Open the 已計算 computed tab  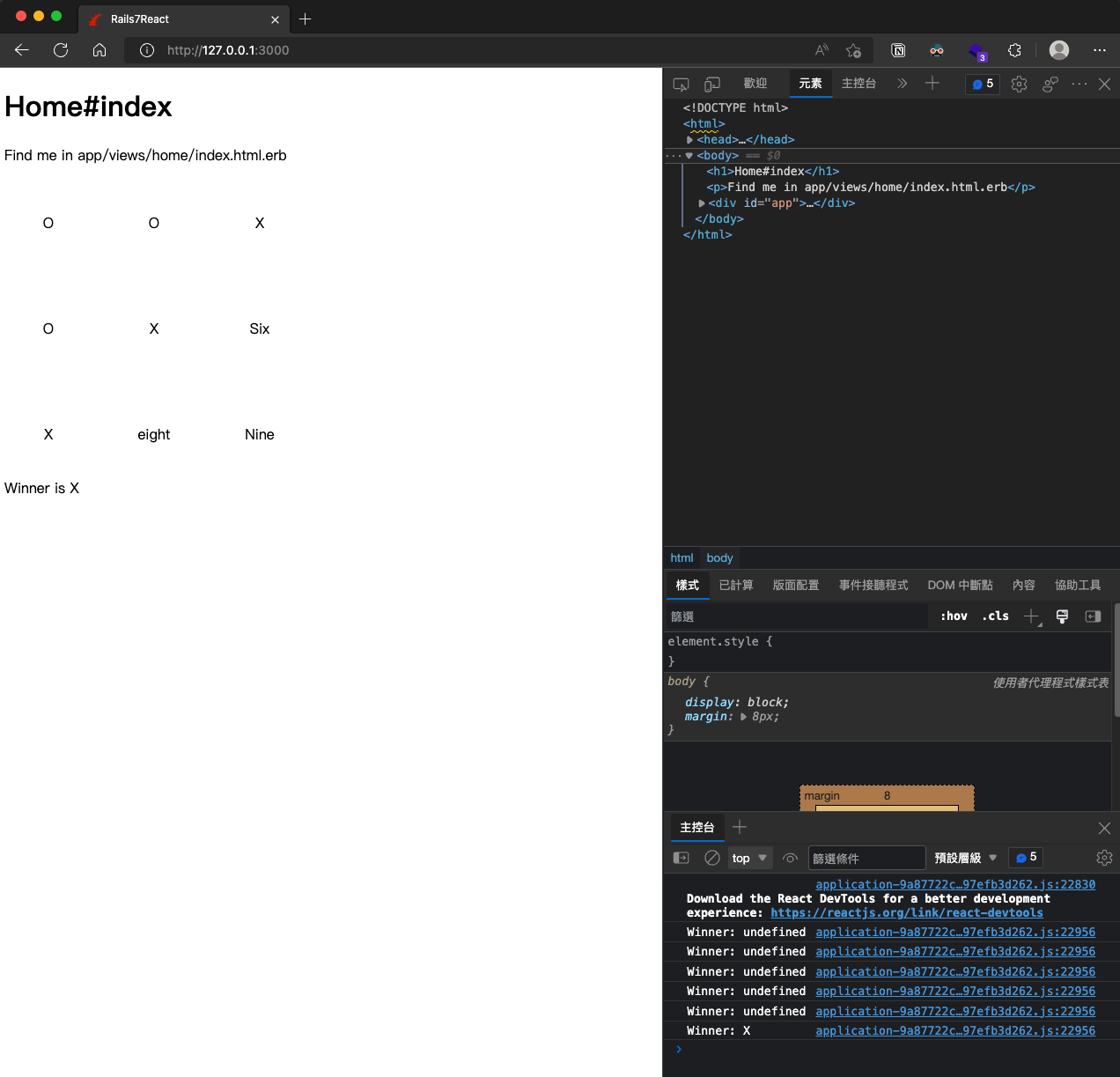click(736, 585)
